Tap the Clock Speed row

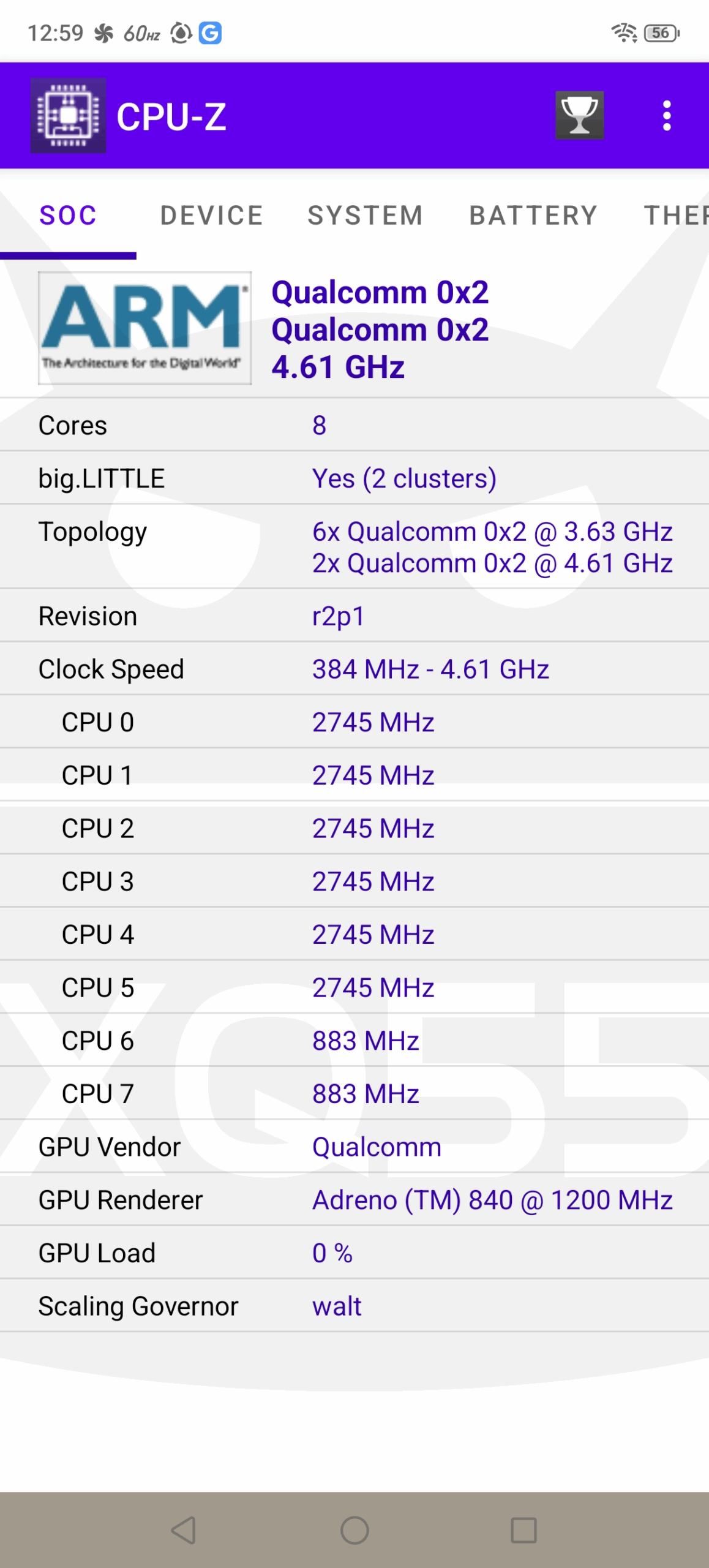click(354, 669)
